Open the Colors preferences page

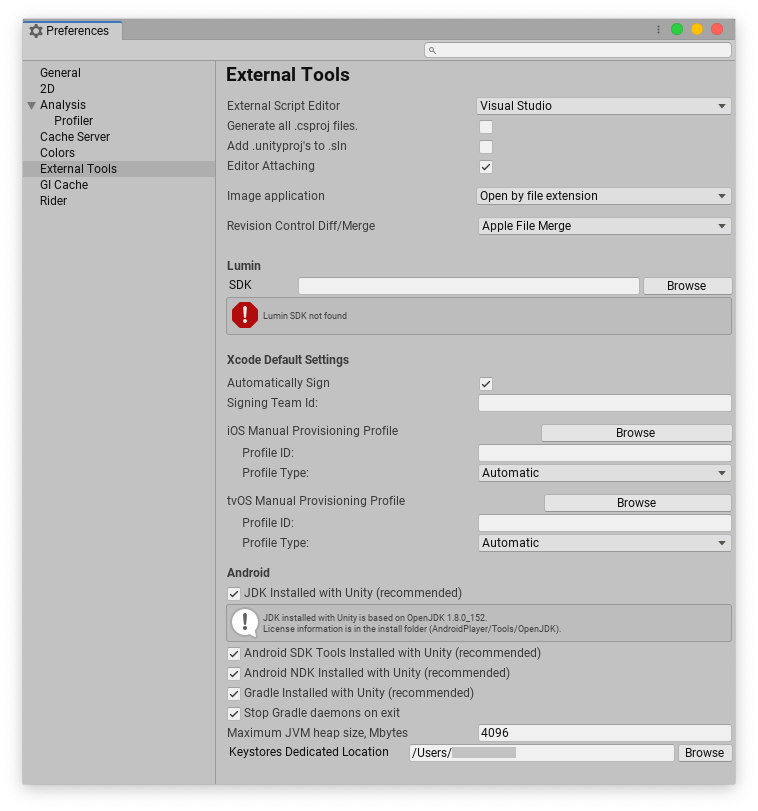coord(57,153)
